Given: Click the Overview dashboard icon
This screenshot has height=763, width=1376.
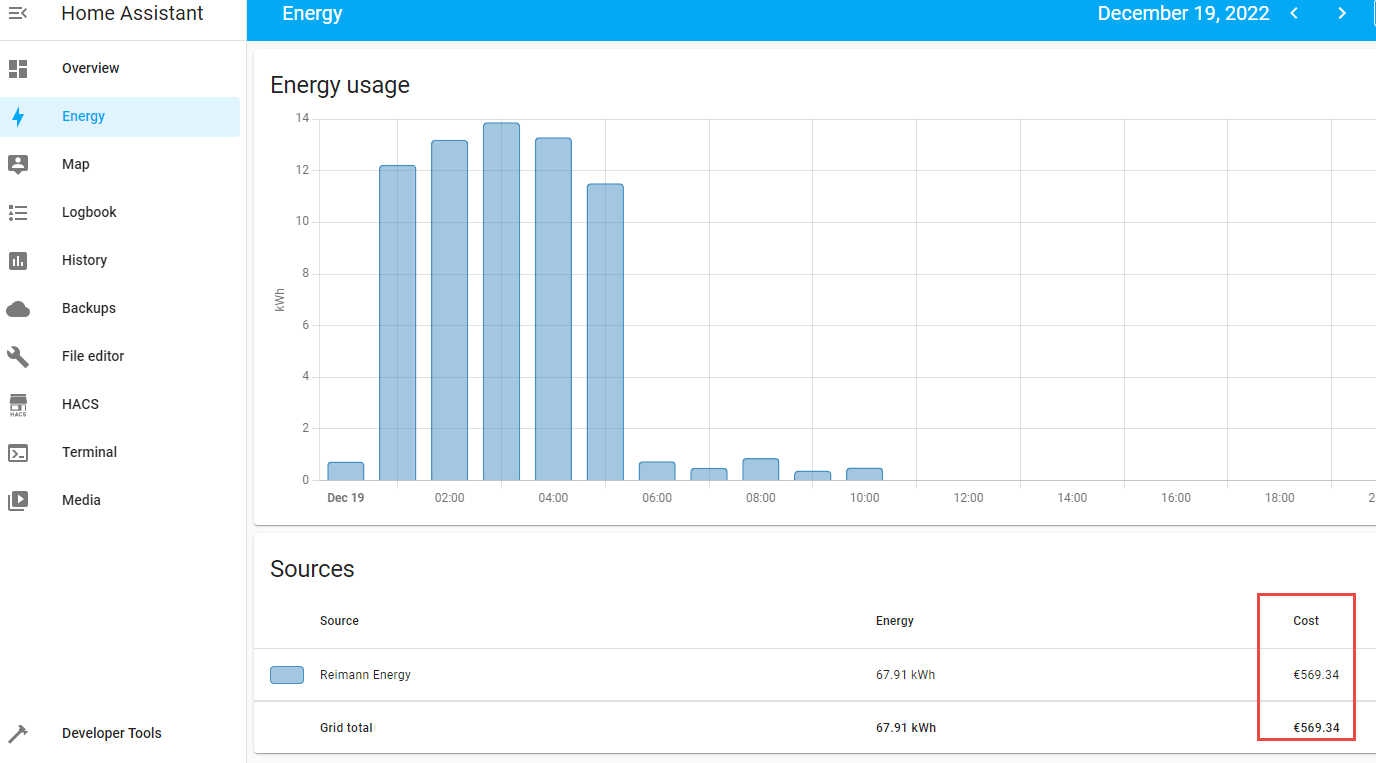Looking at the screenshot, I should point(18,68).
